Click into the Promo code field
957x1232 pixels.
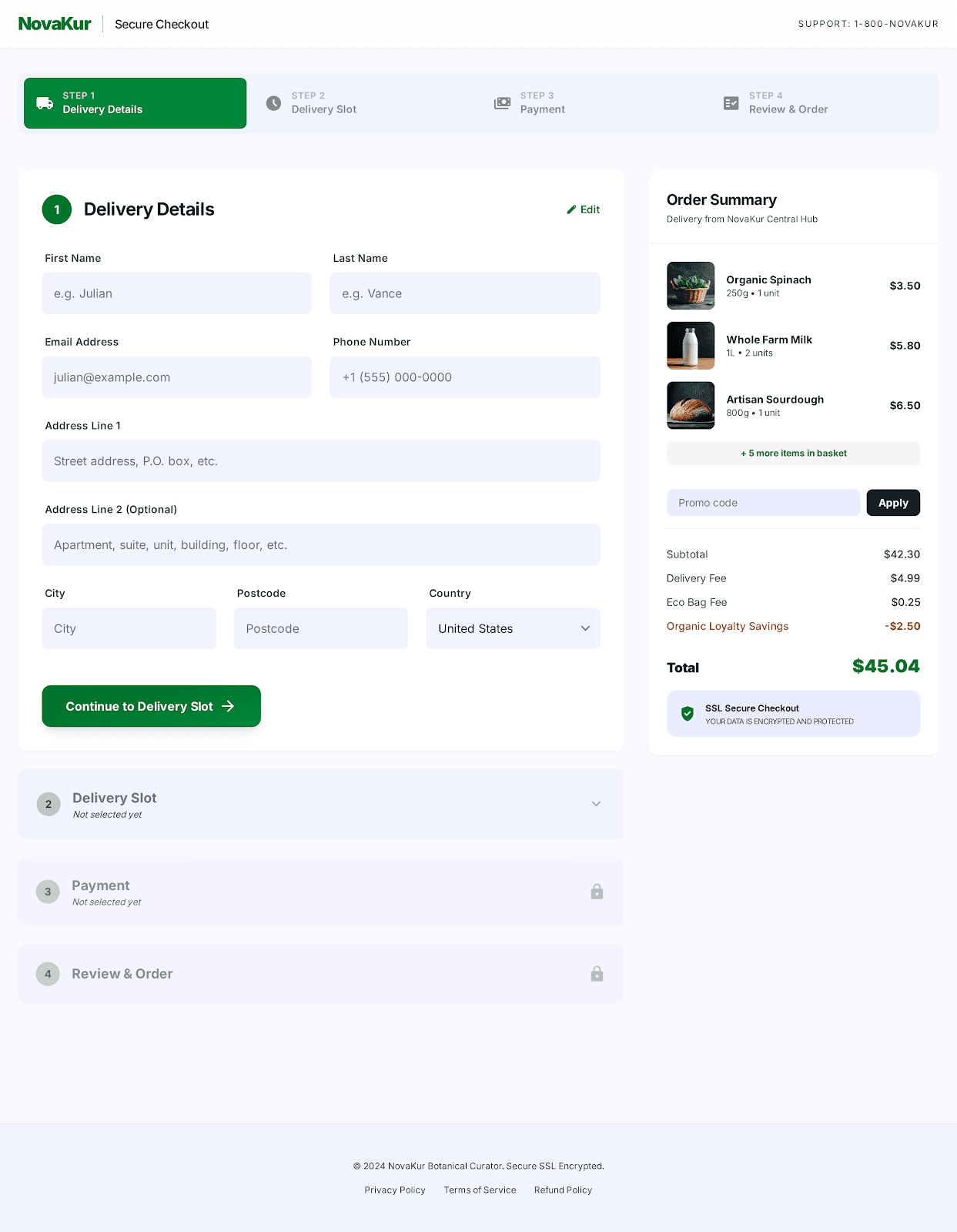click(762, 503)
